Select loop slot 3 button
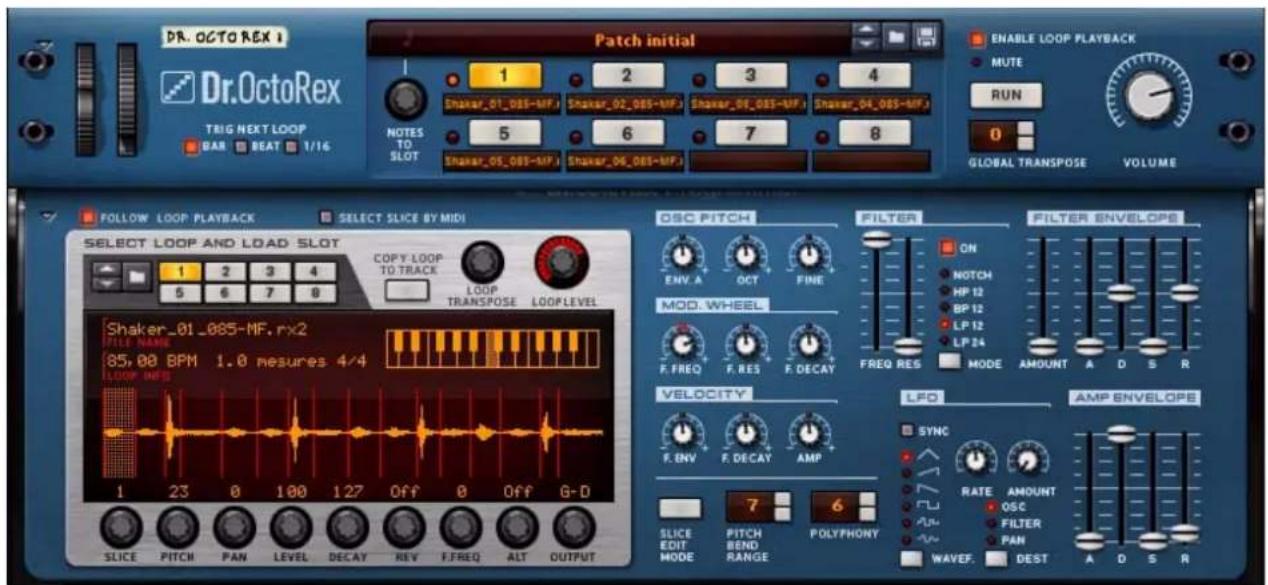This screenshot has height=585, width=1268. point(751,75)
